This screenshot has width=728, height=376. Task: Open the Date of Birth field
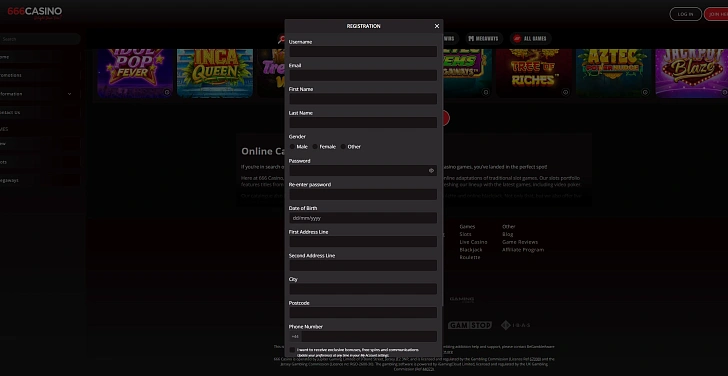click(363, 218)
